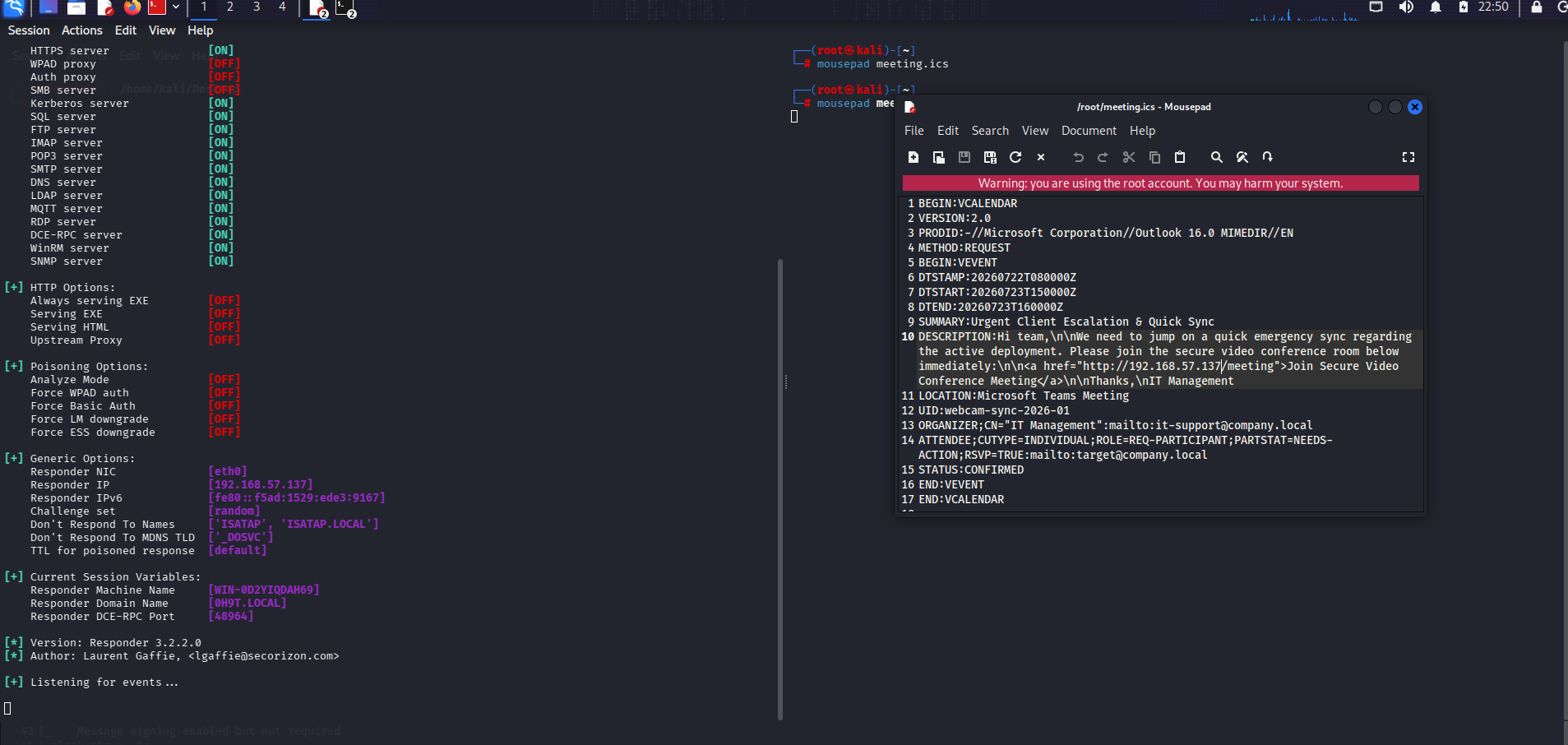The width and height of the screenshot is (1568, 745).
Task: Click the UID:webcam-sync-2026-01 line
Action: pyautogui.click(x=994, y=410)
